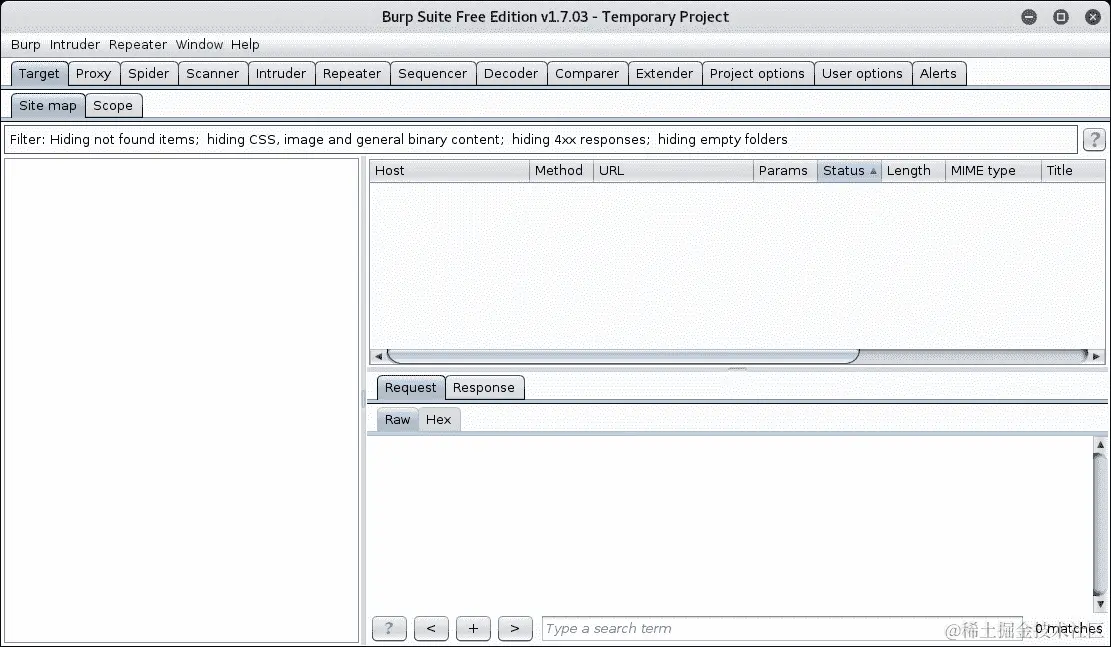
Task: Click the request pane scroll up arrow
Action: [1100, 445]
